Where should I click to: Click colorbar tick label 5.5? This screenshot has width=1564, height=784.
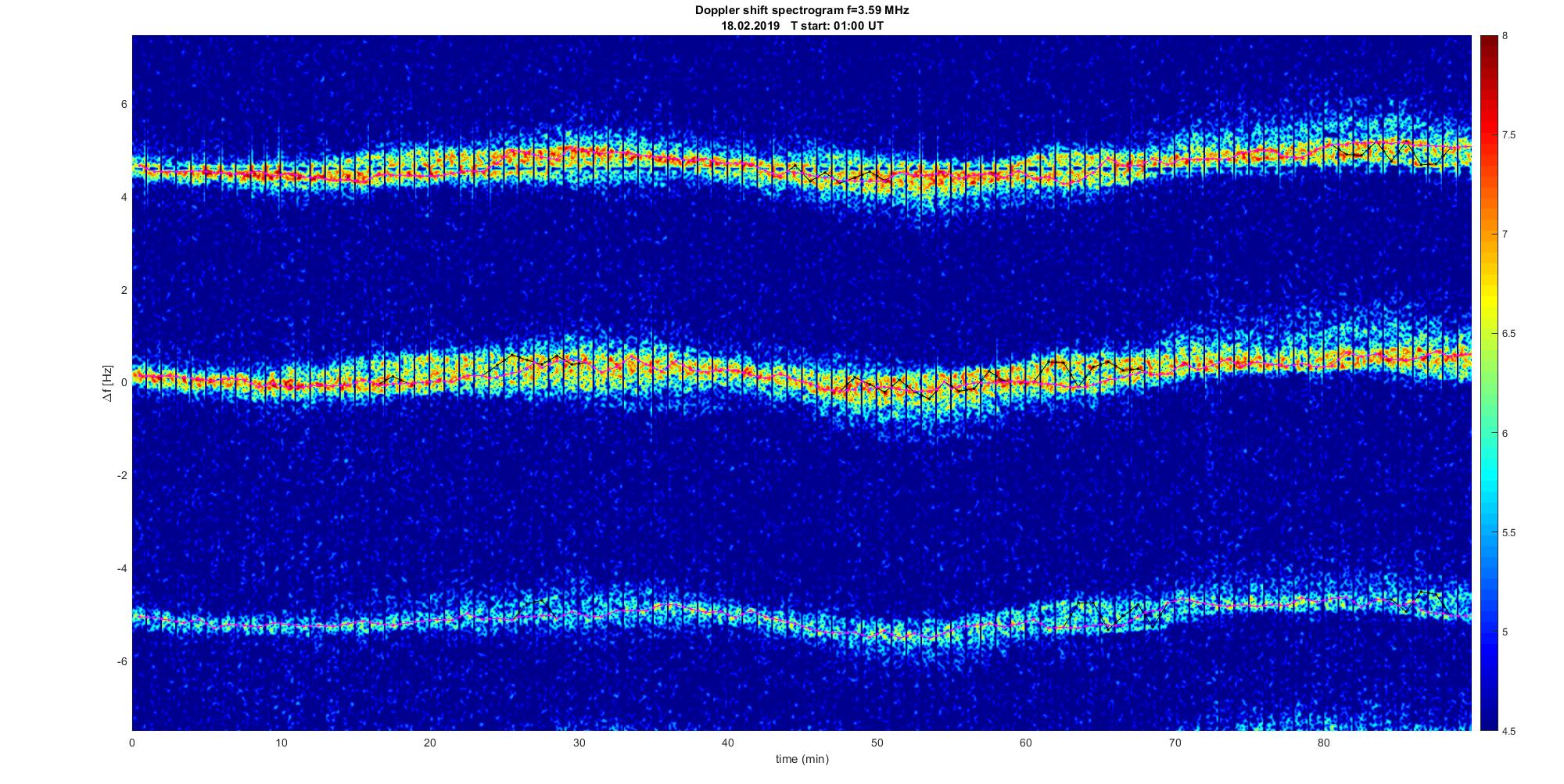[x=1508, y=533]
